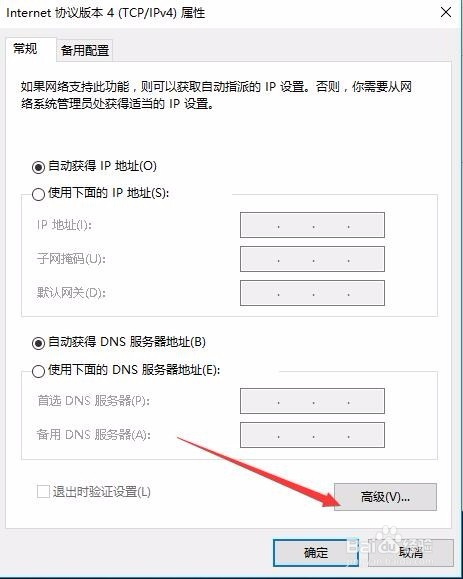Confirm with the 确定 button
This screenshot has height=579, width=463.
316,553
